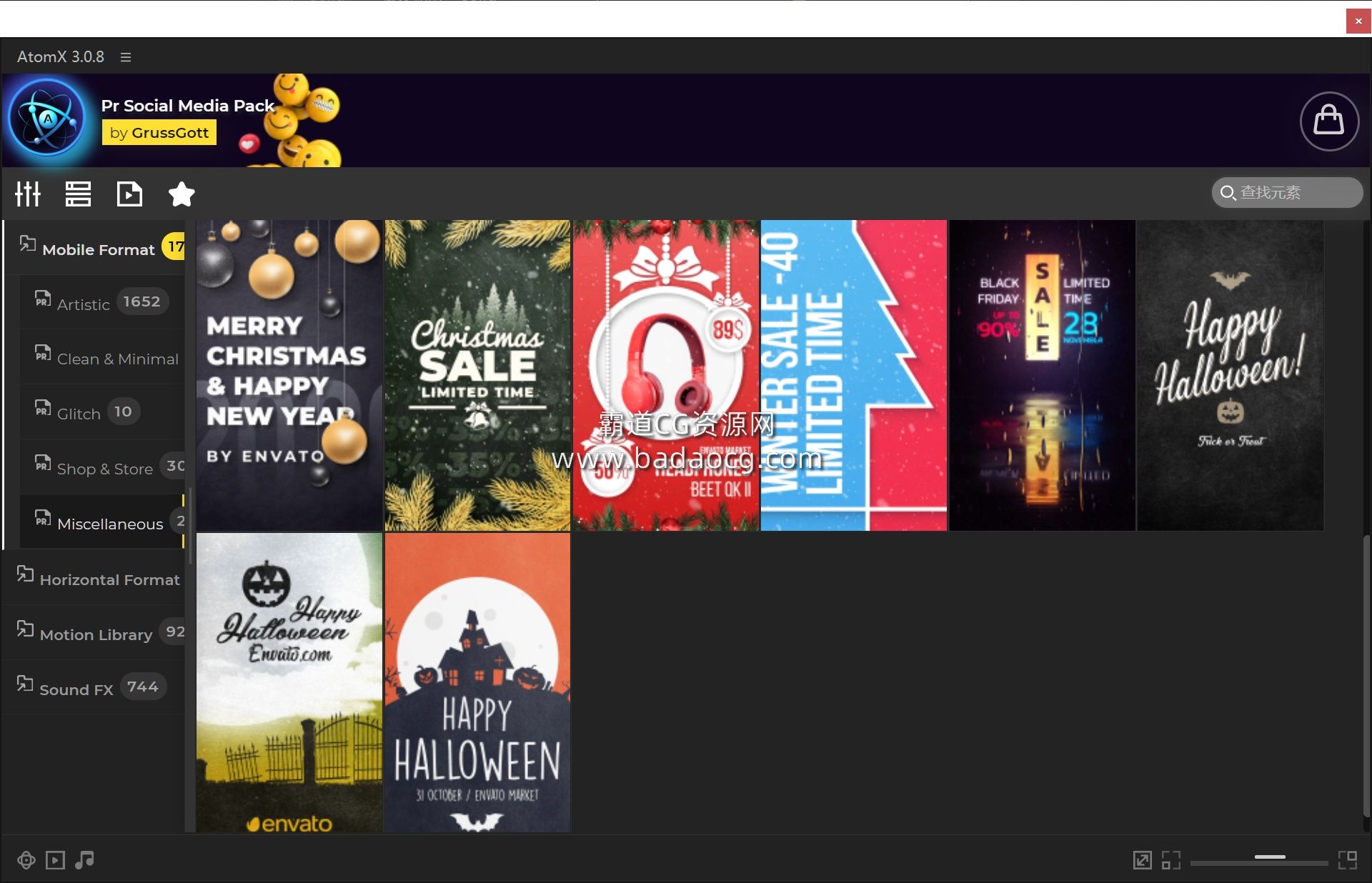This screenshot has height=883, width=1372.
Task: Switch to the list layout icon
Action: click(x=78, y=194)
